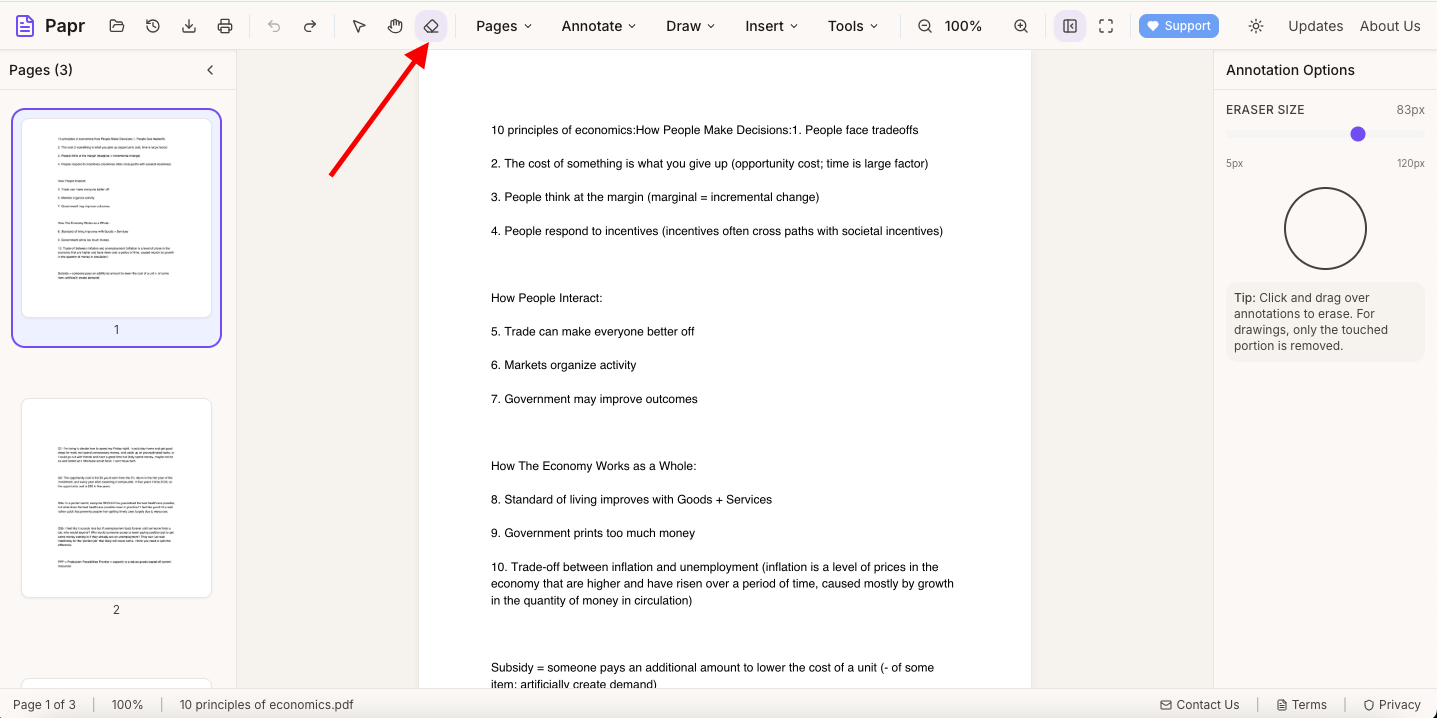Image resolution: width=1437 pixels, height=718 pixels.
Task: Switch to dark mode via sun icon
Action: tap(1255, 26)
